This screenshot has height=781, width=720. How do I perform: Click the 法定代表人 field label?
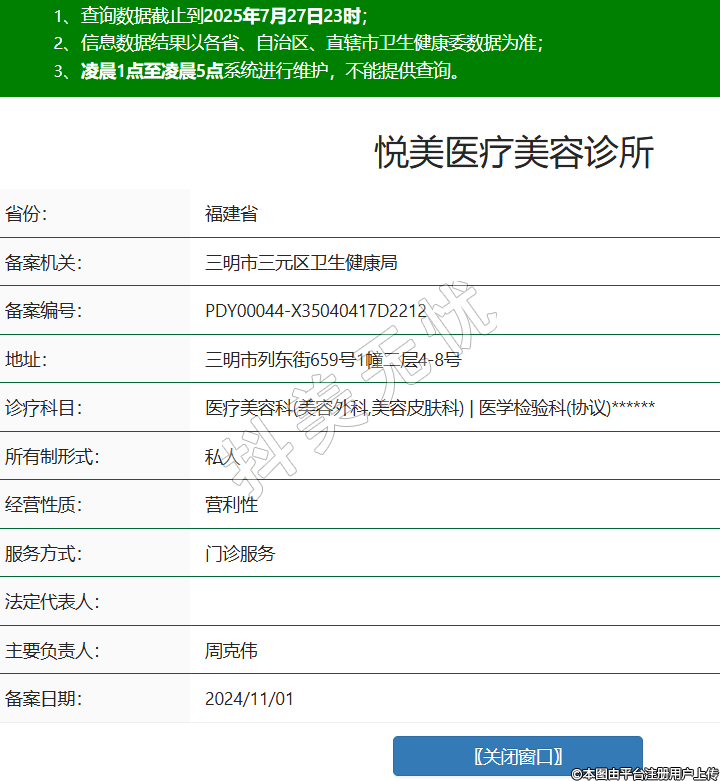click(52, 602)
